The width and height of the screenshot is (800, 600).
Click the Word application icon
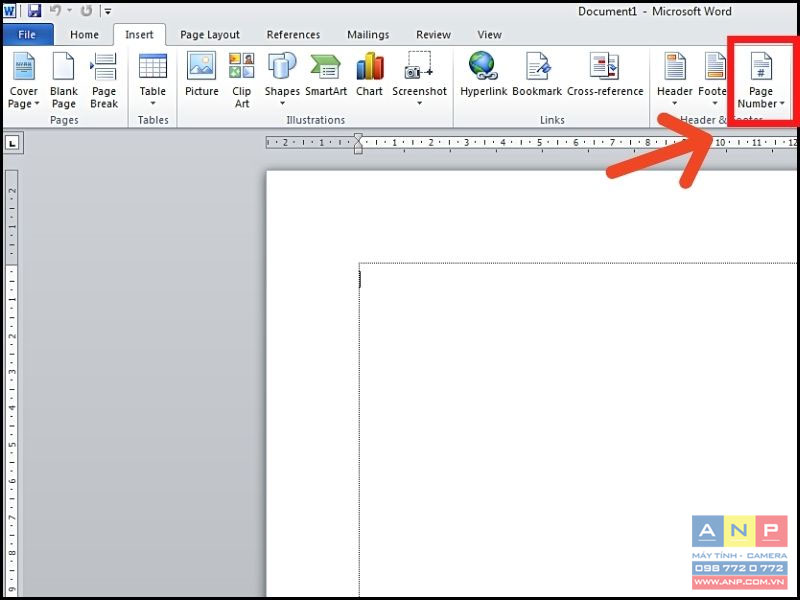tap(10, 10)
